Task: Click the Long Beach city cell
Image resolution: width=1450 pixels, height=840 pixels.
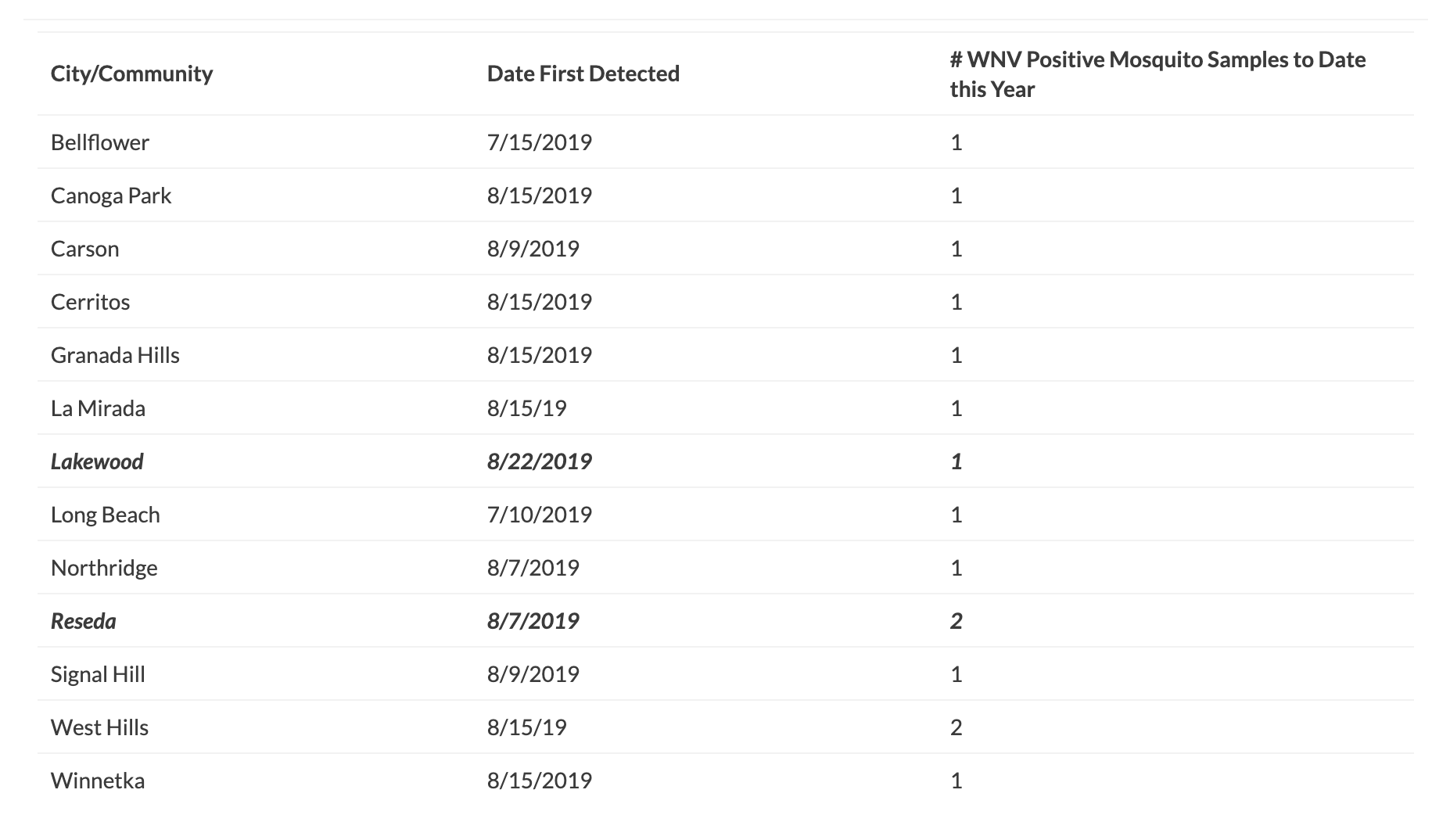Action: (x=105, y=515)
